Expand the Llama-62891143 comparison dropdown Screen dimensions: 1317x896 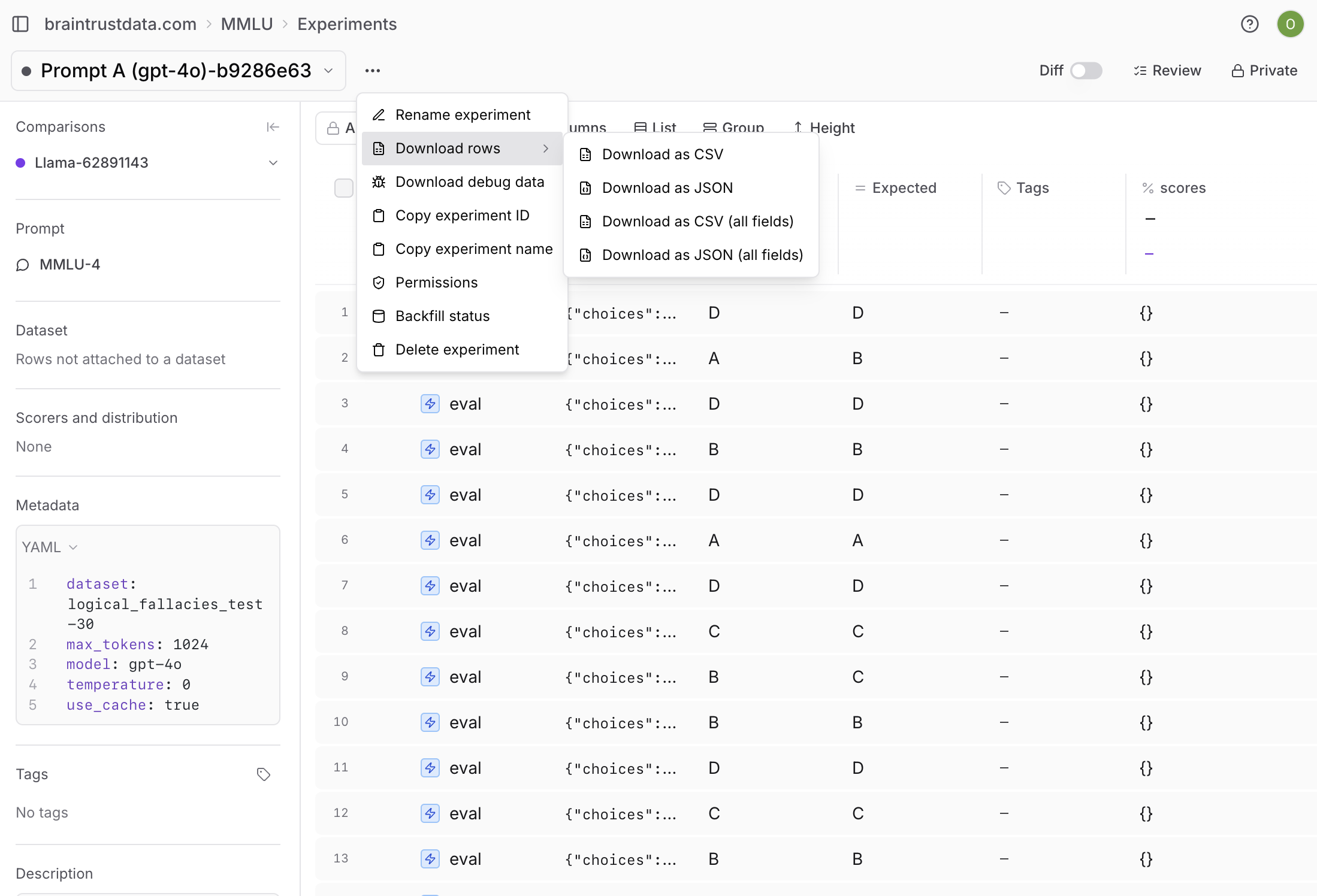[273, 163]
